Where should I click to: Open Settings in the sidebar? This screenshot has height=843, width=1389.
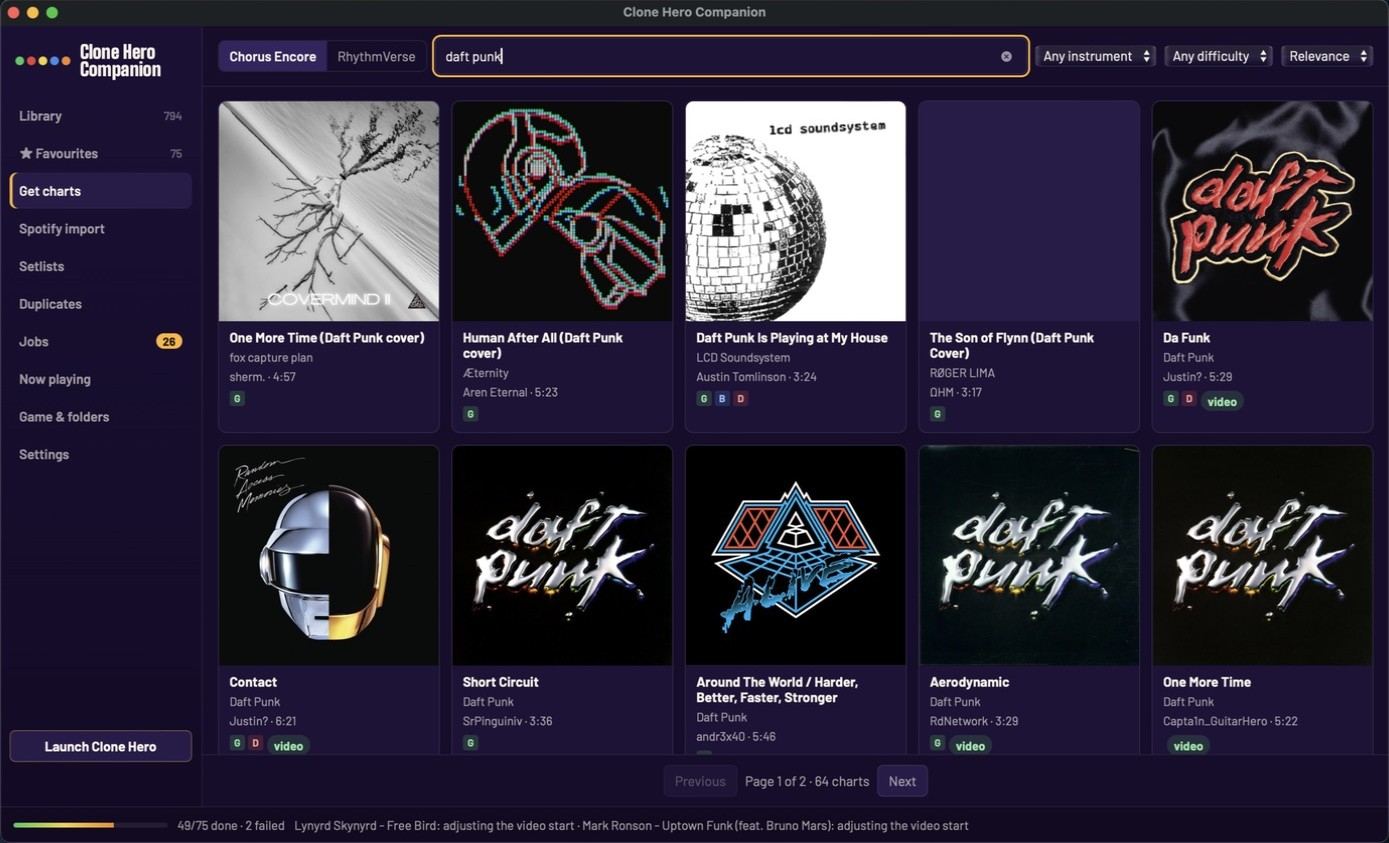100,454
